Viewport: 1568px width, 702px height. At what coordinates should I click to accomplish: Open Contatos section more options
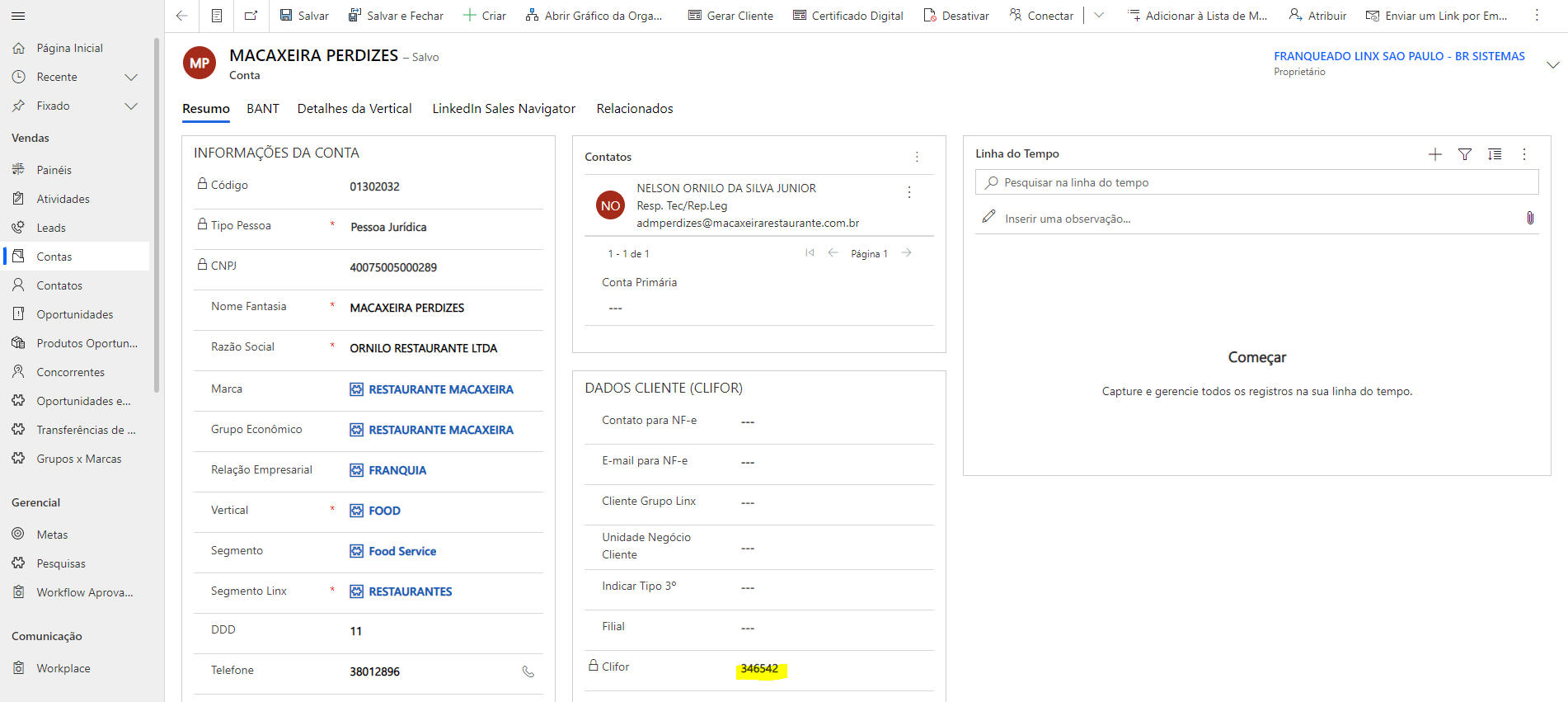click(917, 157)
